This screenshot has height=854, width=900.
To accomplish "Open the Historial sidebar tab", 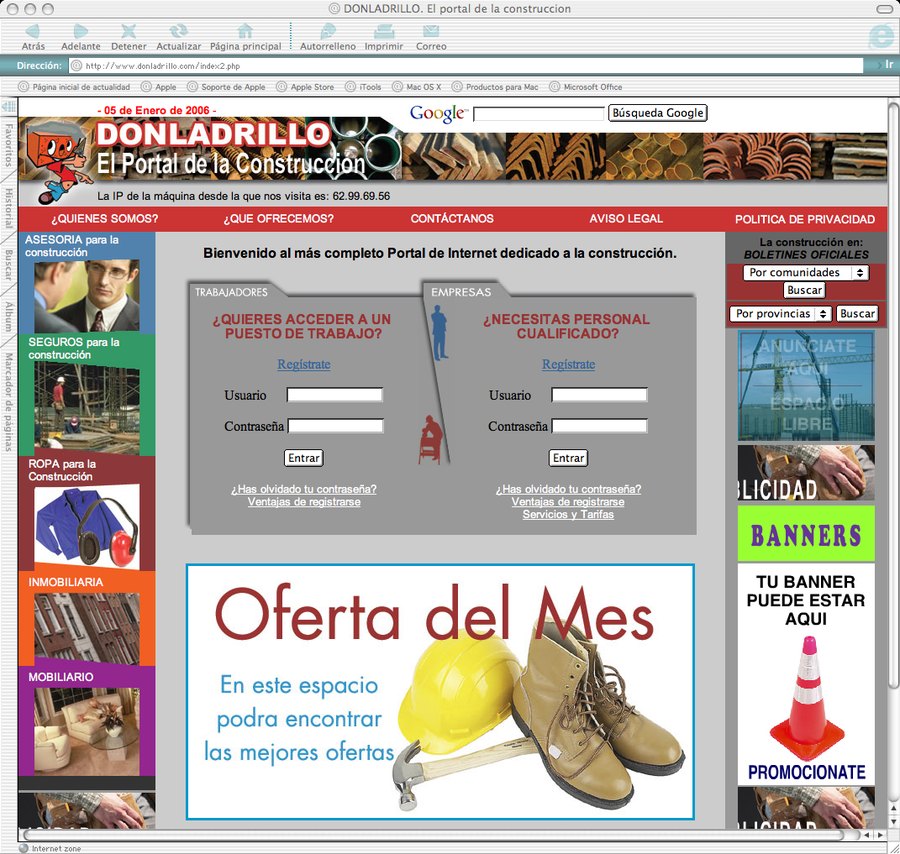I will pyautogui.click(x=9, y=209).
